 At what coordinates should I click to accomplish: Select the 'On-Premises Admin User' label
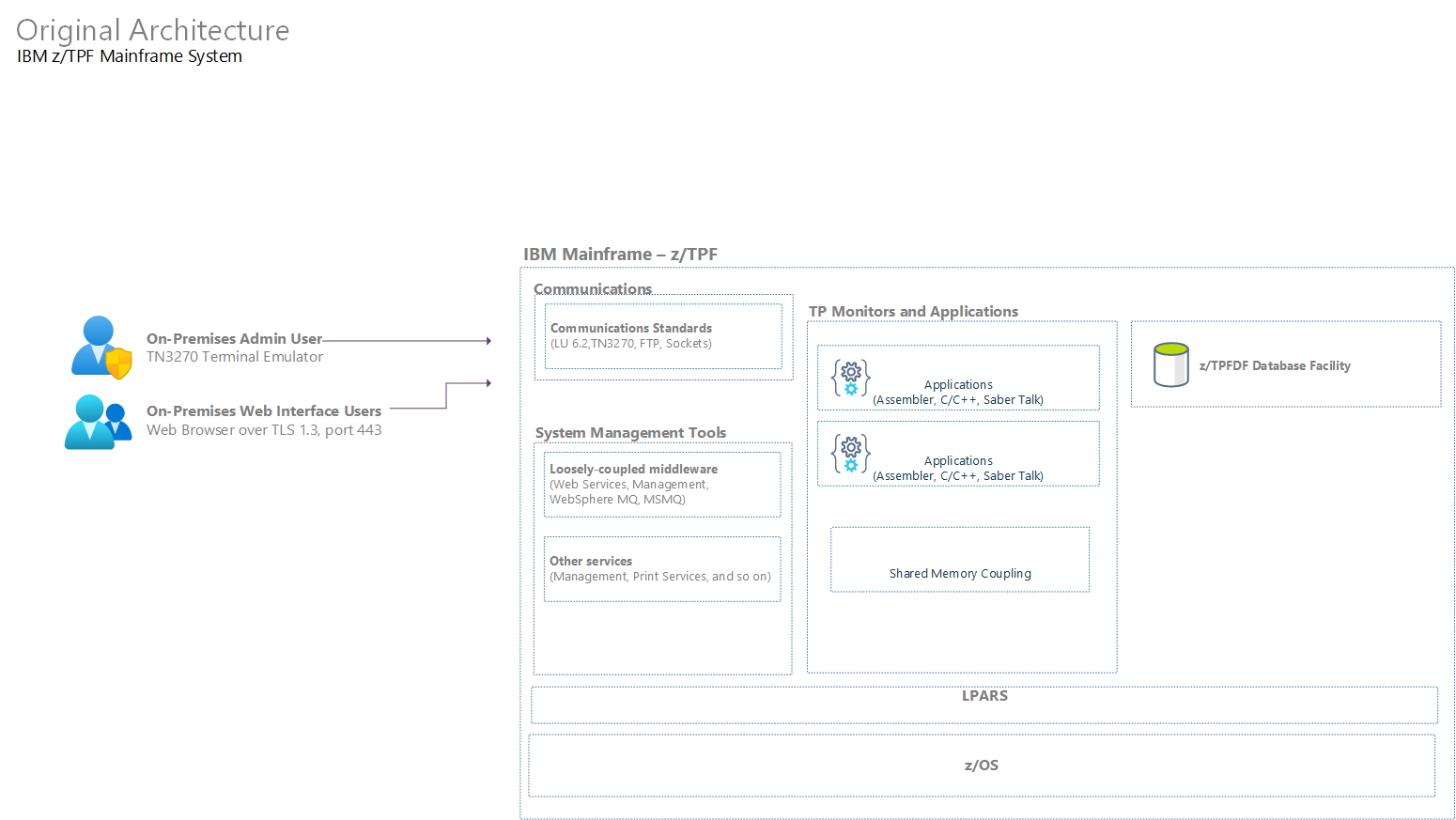234,339
